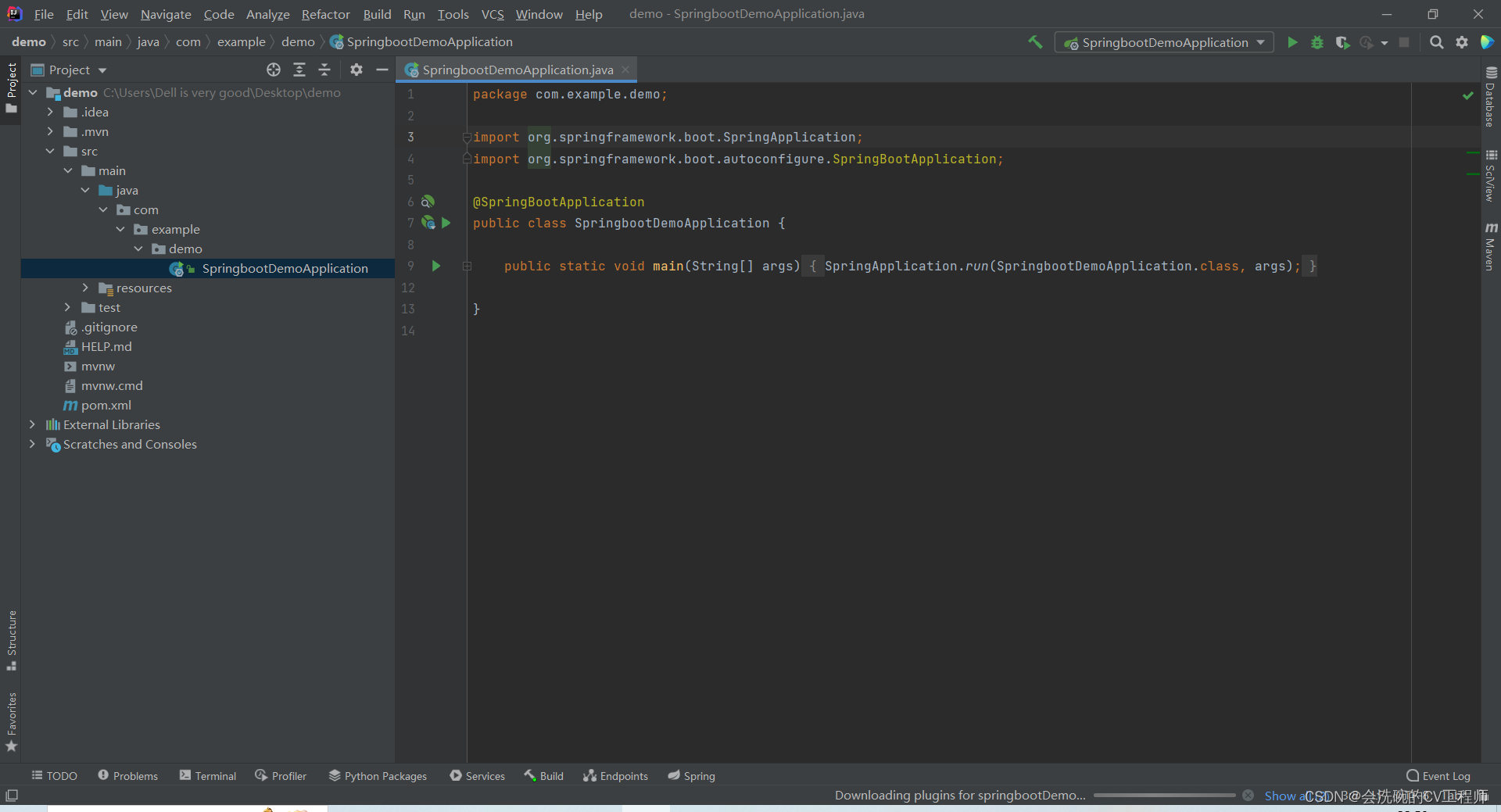This screenshot has width=1501, height=812.
Task: Click 'example' in the breadcrumb path
Action: point(241,41)
